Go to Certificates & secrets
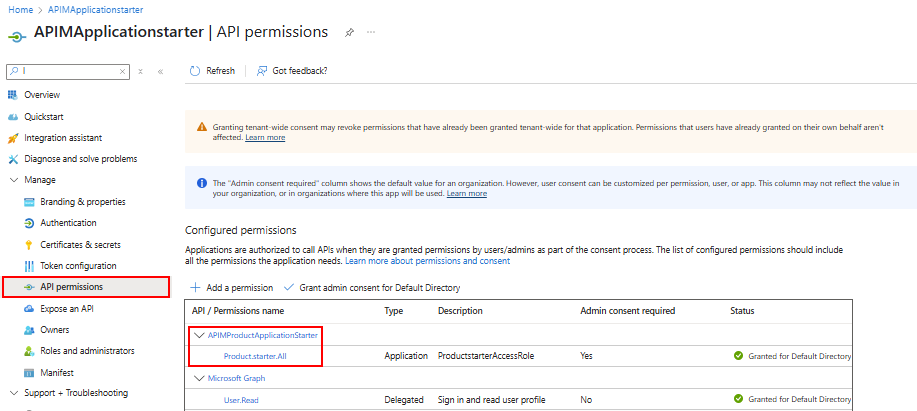 [80, 244]
